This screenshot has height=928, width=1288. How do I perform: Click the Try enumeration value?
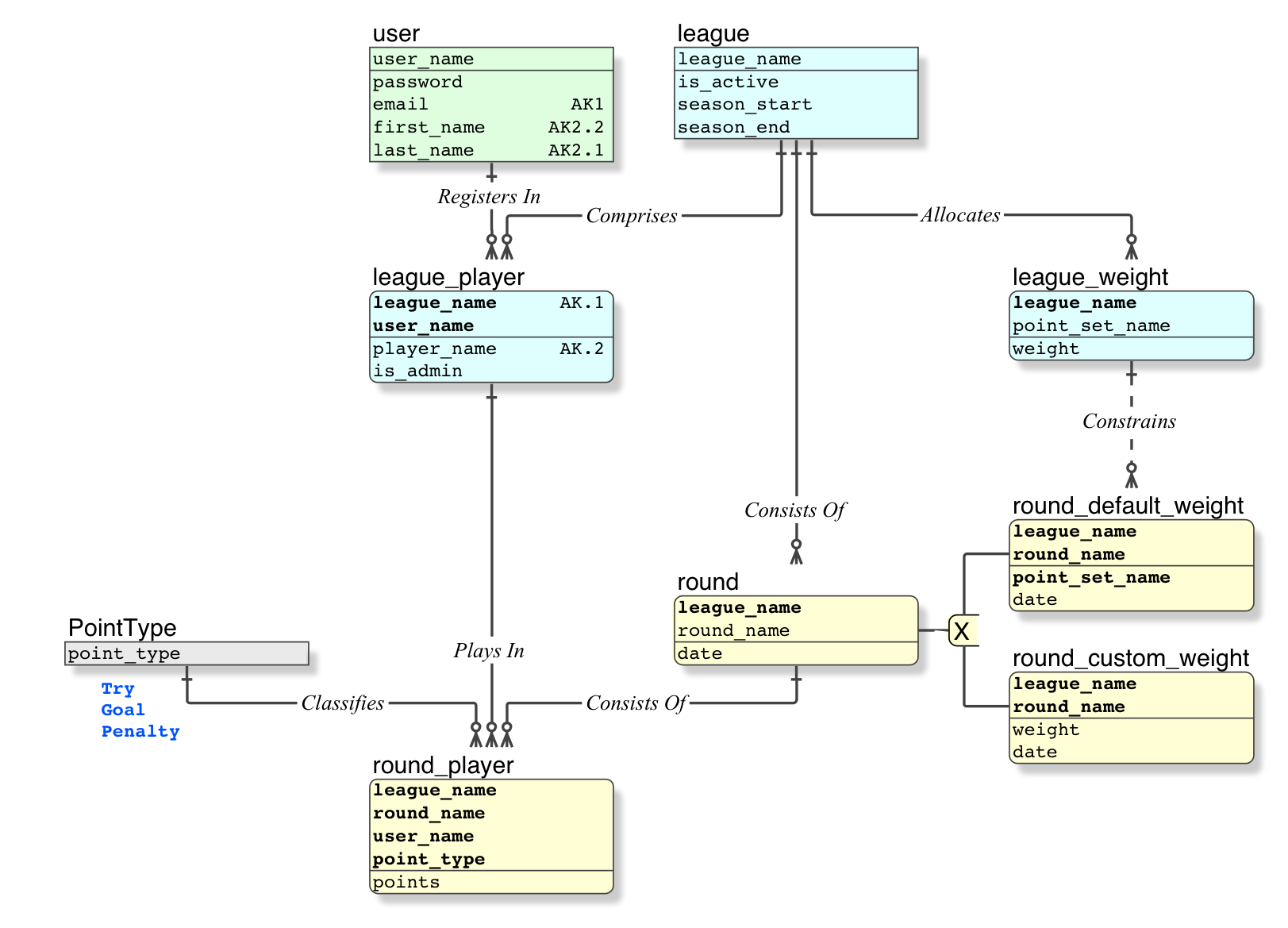tap(117, 688)
